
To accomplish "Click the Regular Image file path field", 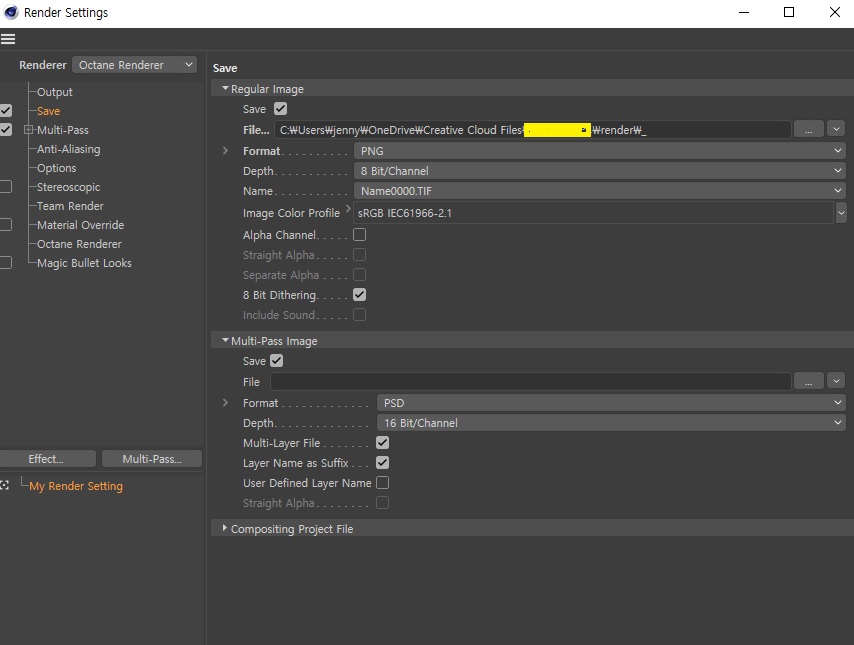I will [x=532, y=130].
